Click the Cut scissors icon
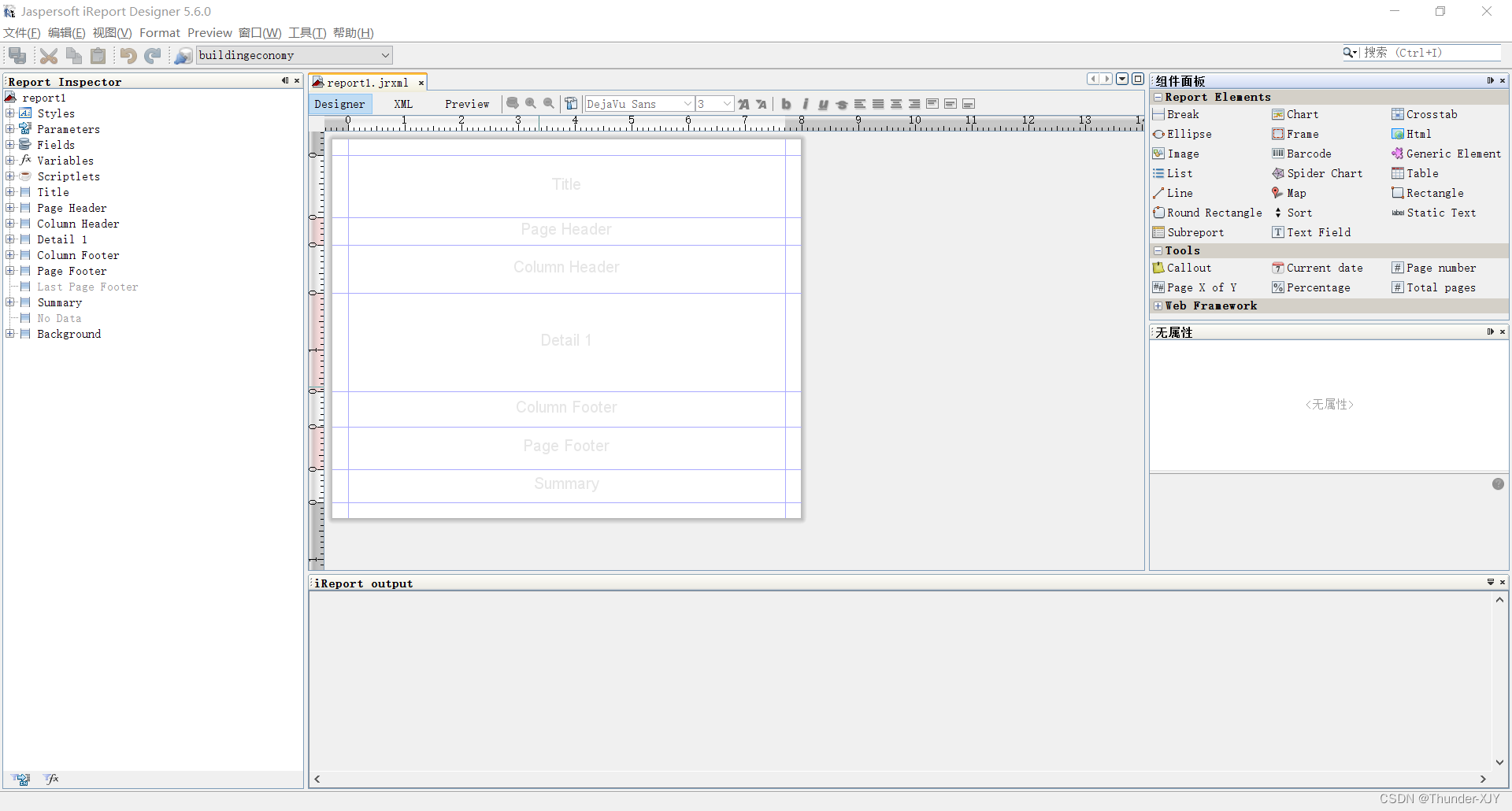 (x=49, y=55)
